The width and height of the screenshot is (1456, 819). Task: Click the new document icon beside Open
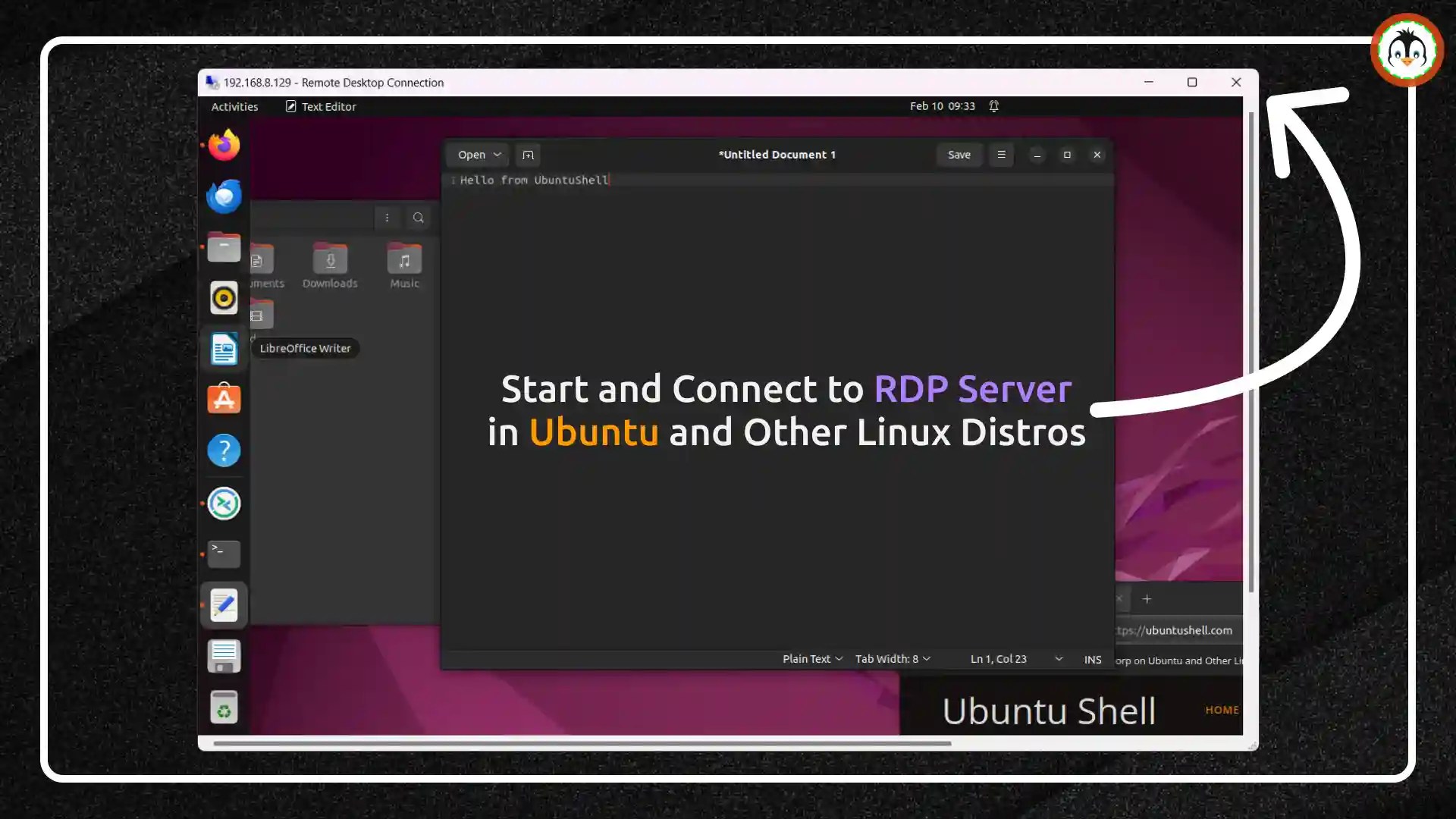[x=529, y=155]
